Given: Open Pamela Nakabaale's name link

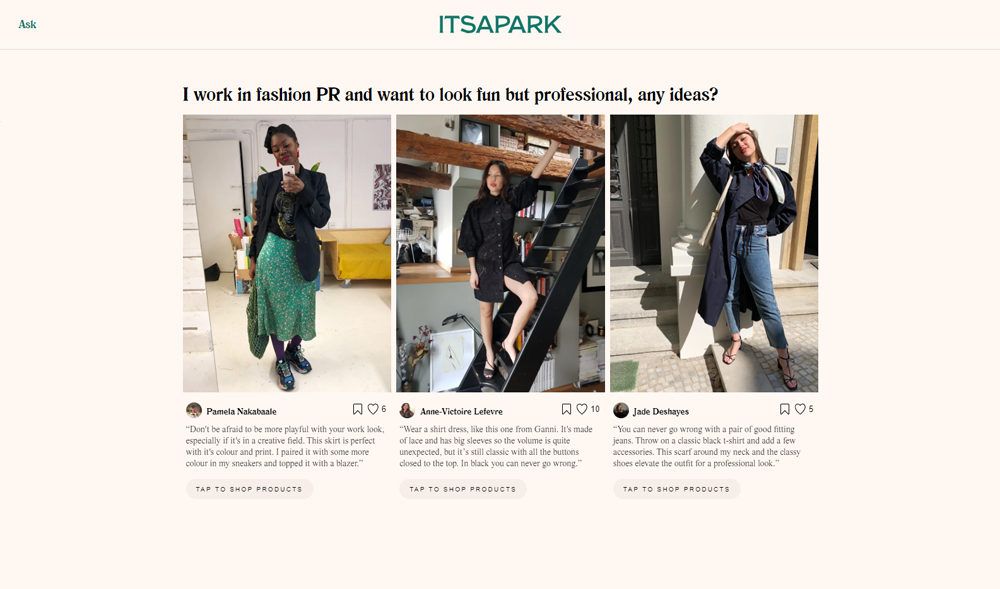Looking at the screenshot, I should pos(241,411).
